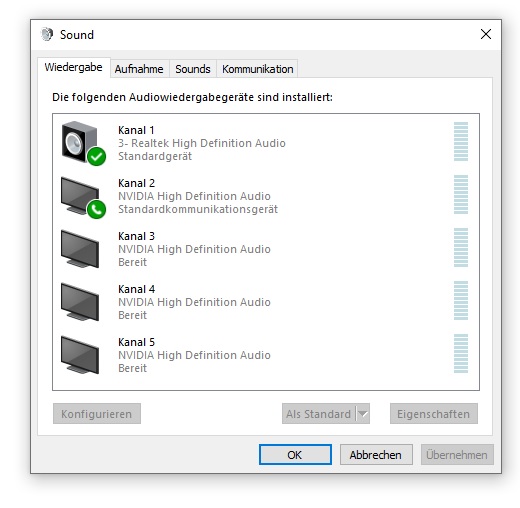The width and height of the screenshot is (520, 508).
Task: Click "Bereit" status under Kanal 4
Action: (132, 315)
